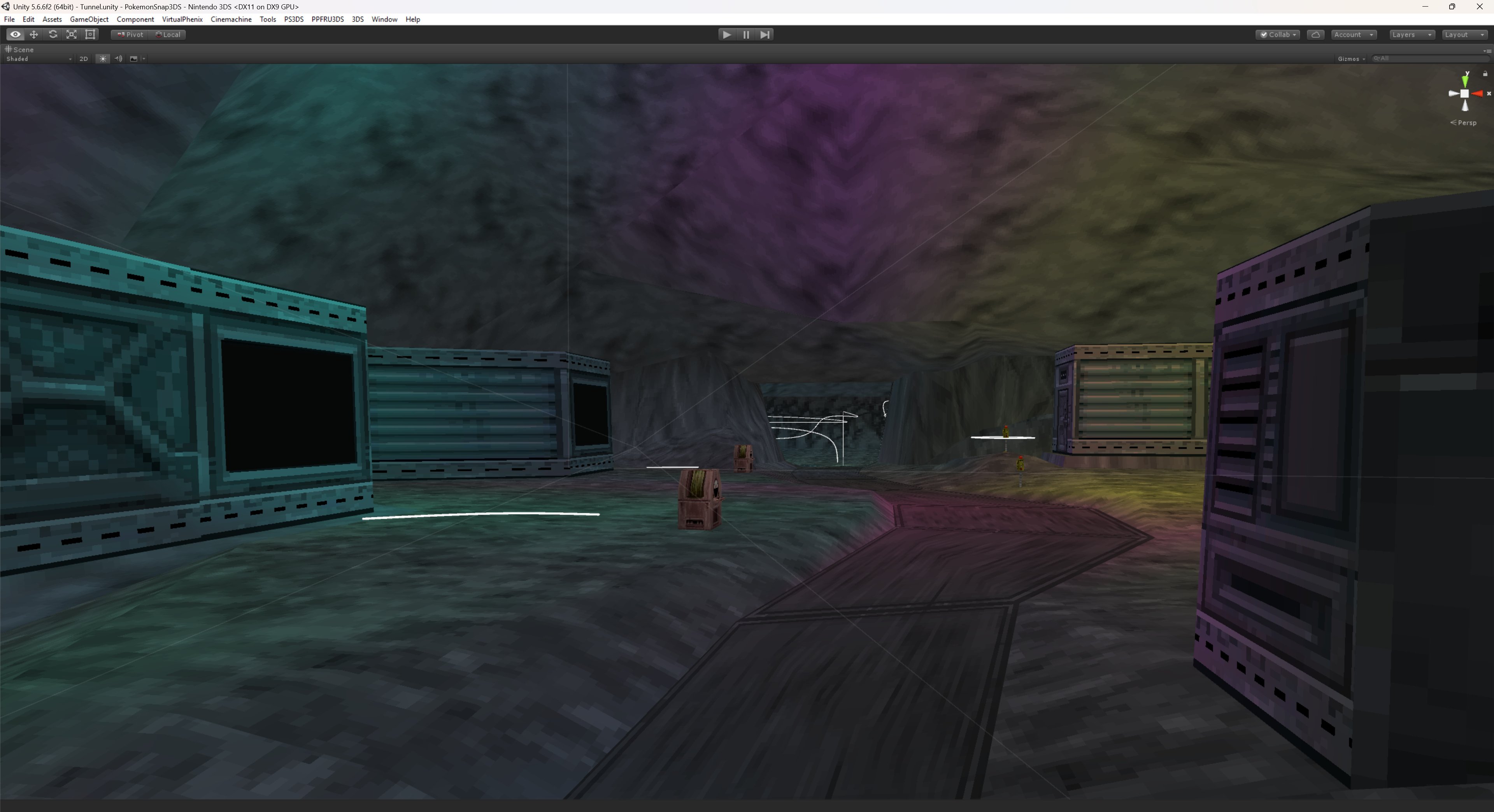Screen dimensions: 1494x812
Task: Open the PPFRU3DS menu
Action: (328, 19)
